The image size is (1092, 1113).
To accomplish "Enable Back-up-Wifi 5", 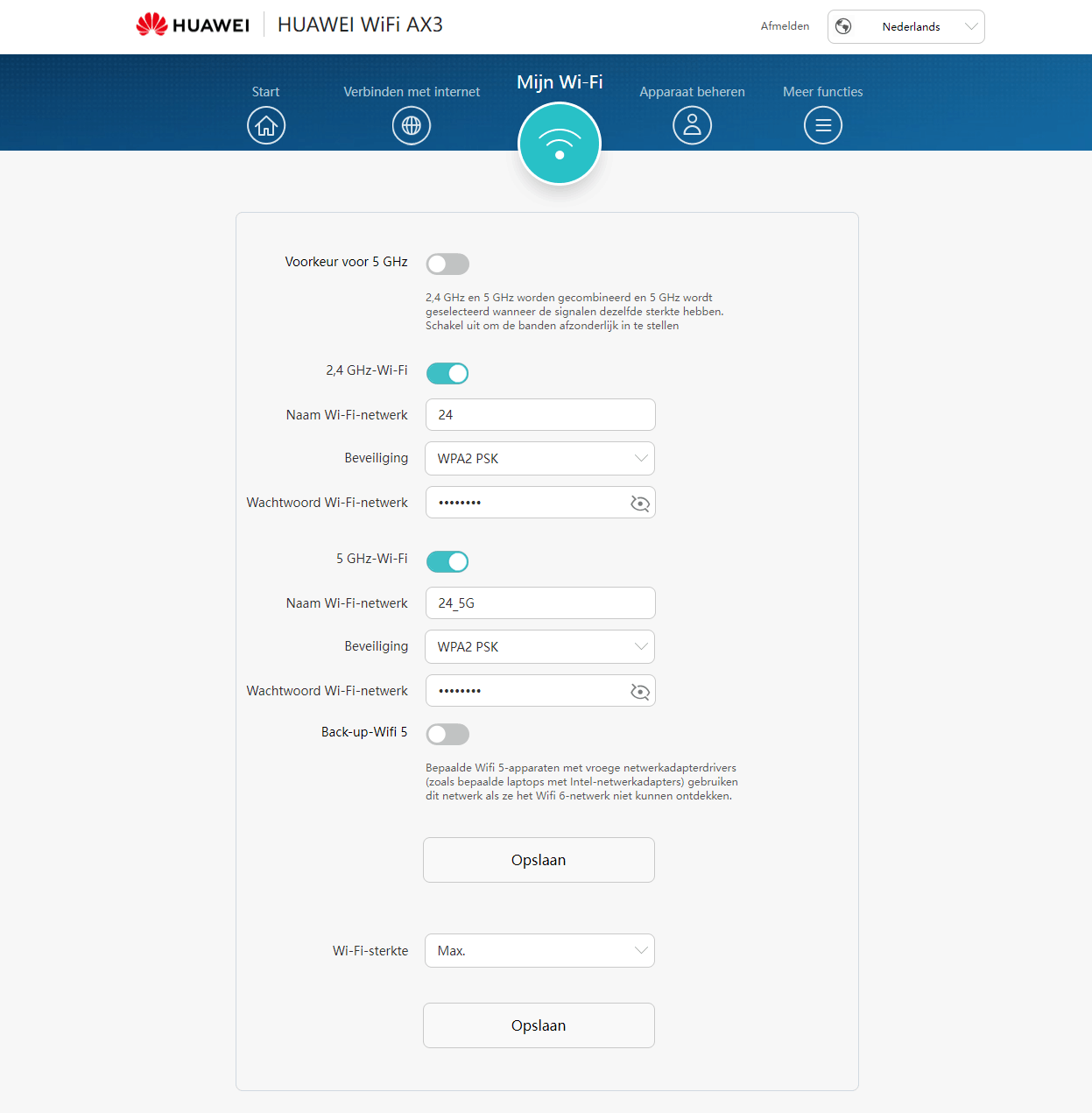I will click(447, 734).
